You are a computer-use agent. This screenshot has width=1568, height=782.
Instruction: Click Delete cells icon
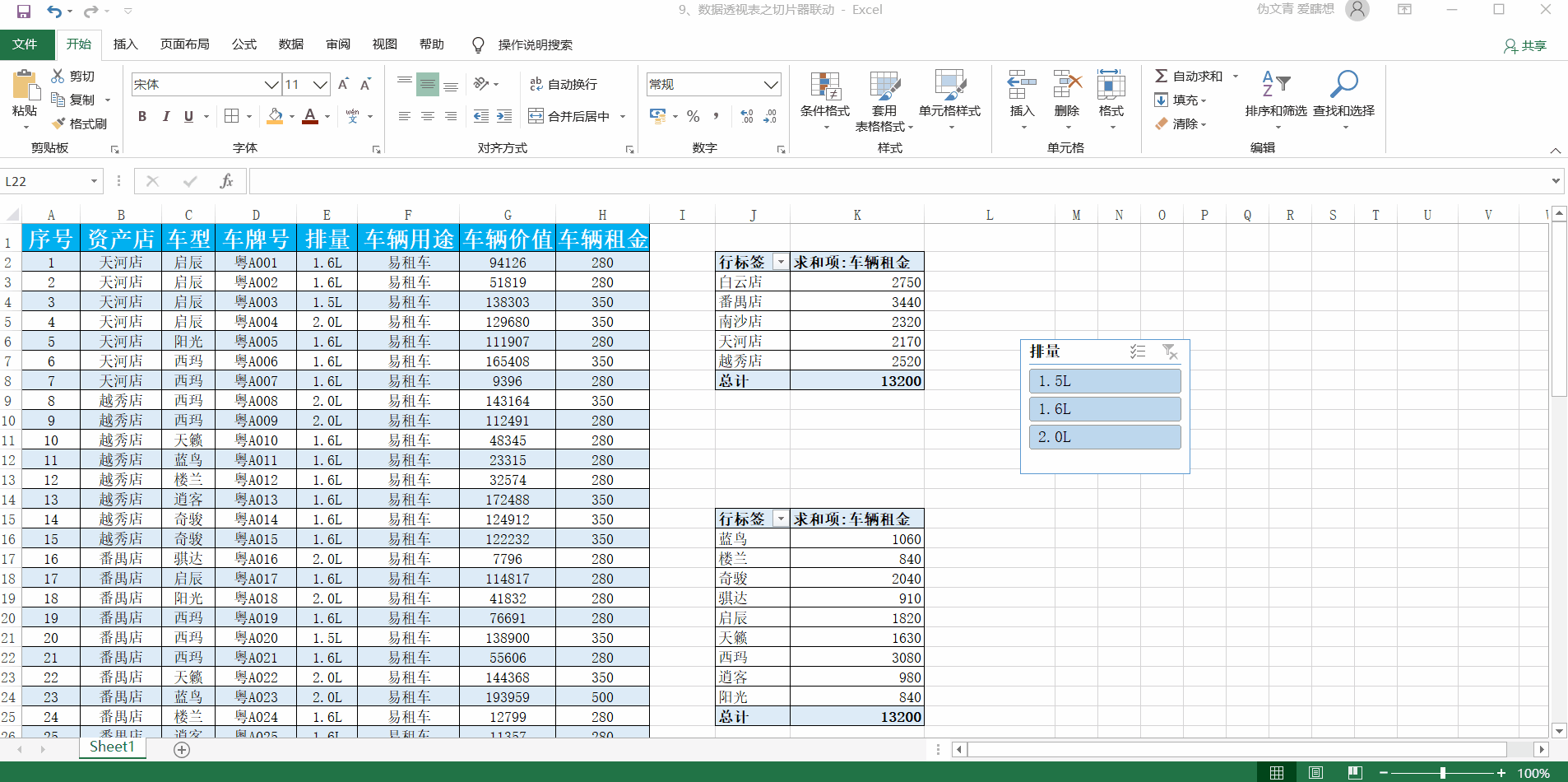pyautogui.click(x=1067, y=85)
